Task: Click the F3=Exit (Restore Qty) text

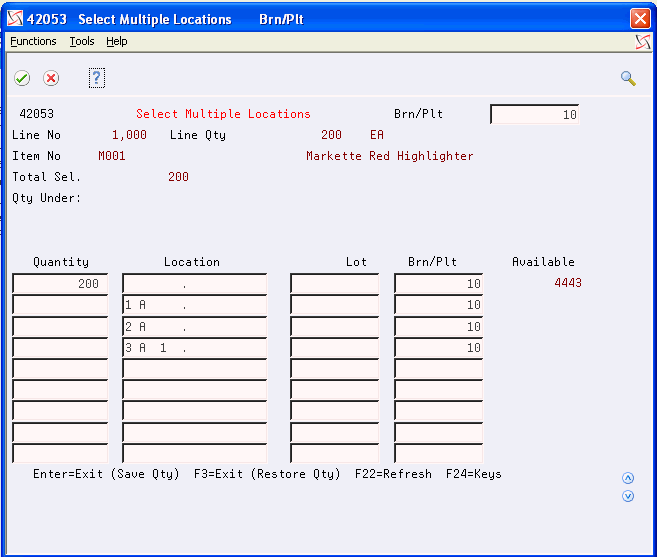Action: click(267, 474)
